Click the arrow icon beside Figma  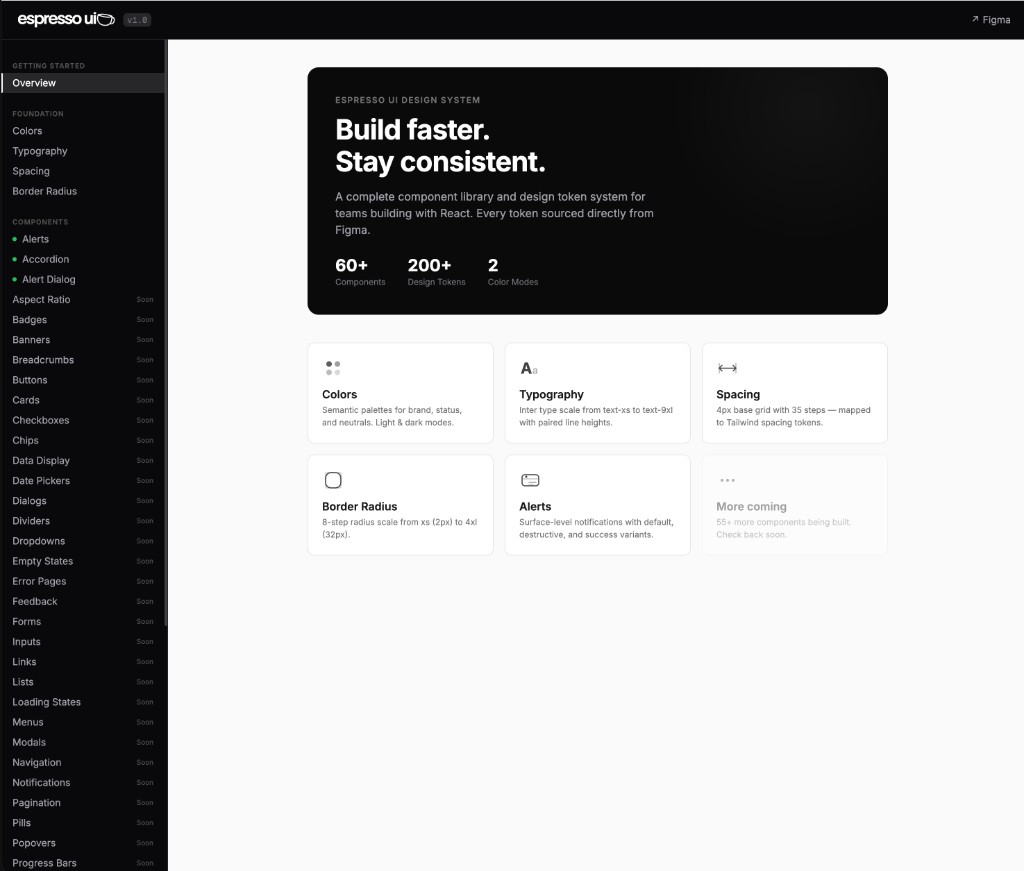click(975, 20)
